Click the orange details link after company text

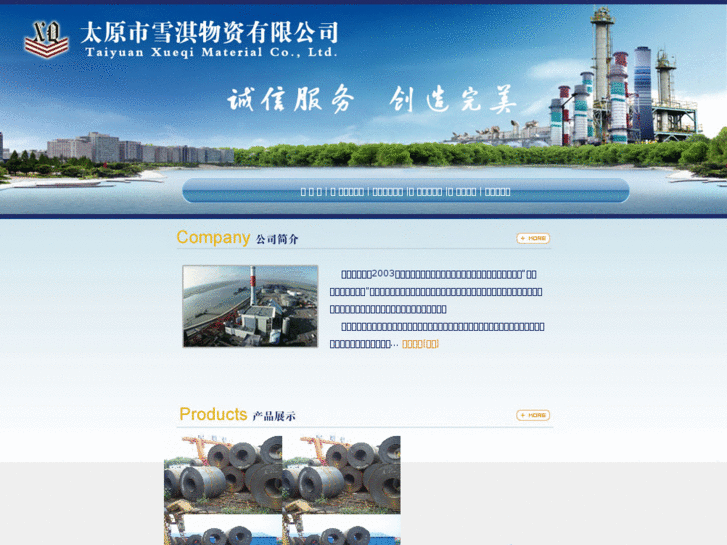[x=420, y=344]
